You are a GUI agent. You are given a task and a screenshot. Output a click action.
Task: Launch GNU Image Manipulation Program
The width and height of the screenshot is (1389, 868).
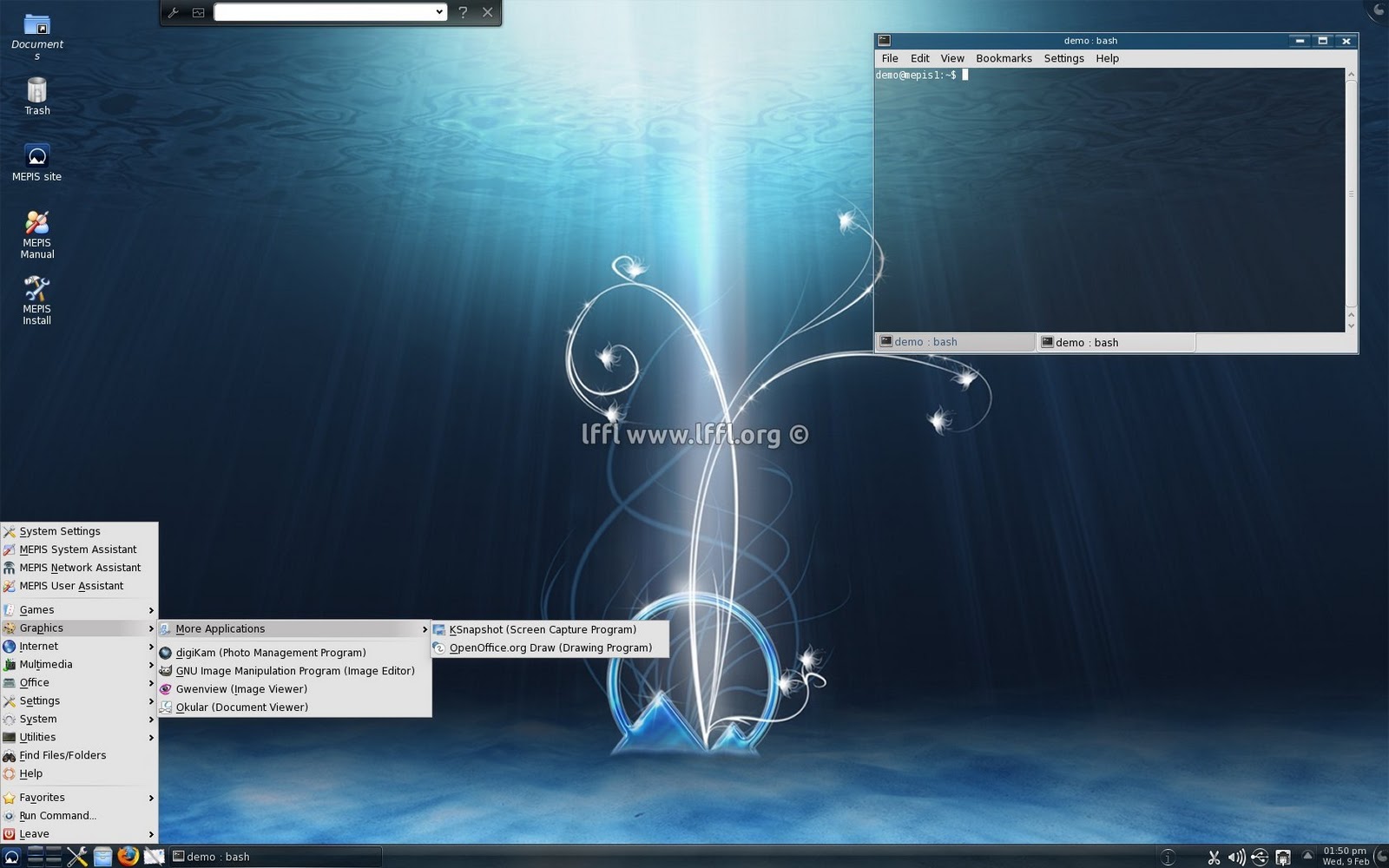coord(294,671)
